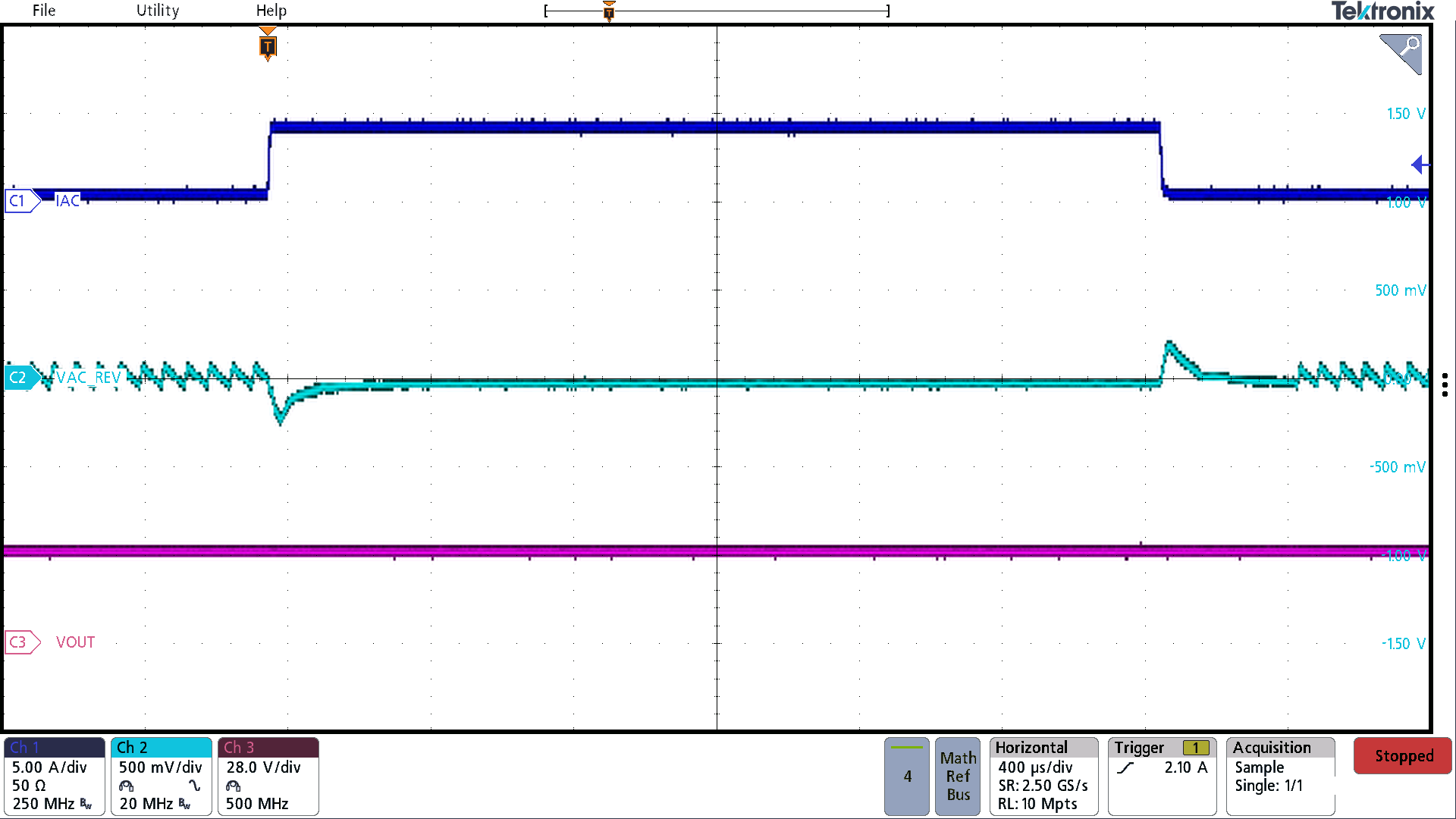Expand the C2 VAC_REV channel flyout
This screenshot has width=1456, height=819.
[x=20, y=377]
